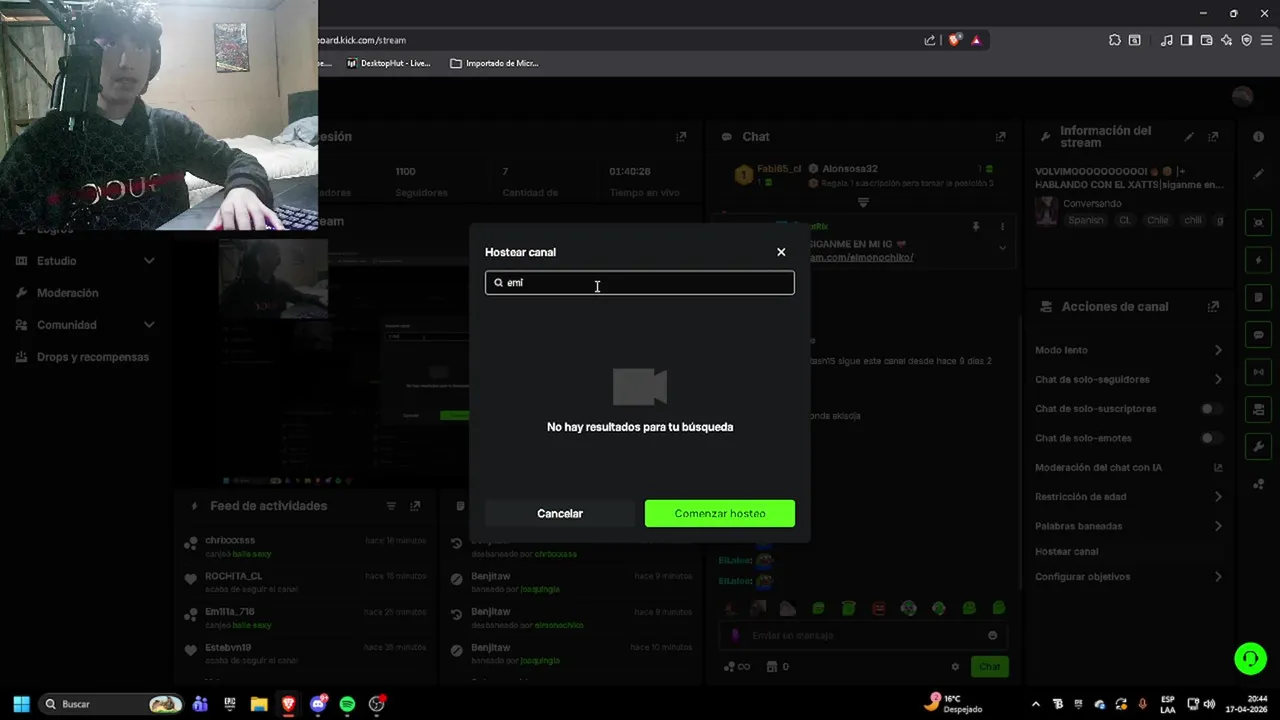This screenshot has width=1280, height=720.
Task: Open Spotify from taskbar
Action: (347, 704)
